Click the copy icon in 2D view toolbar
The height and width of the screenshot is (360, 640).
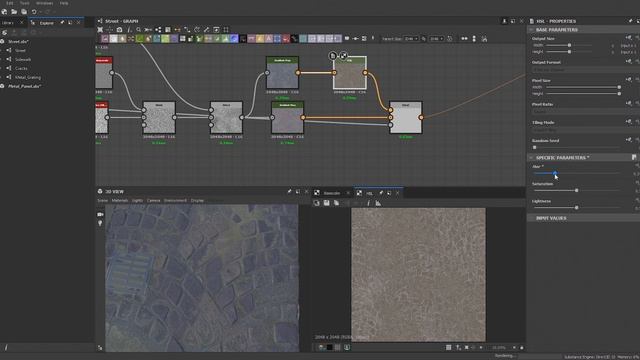(336, 203)
